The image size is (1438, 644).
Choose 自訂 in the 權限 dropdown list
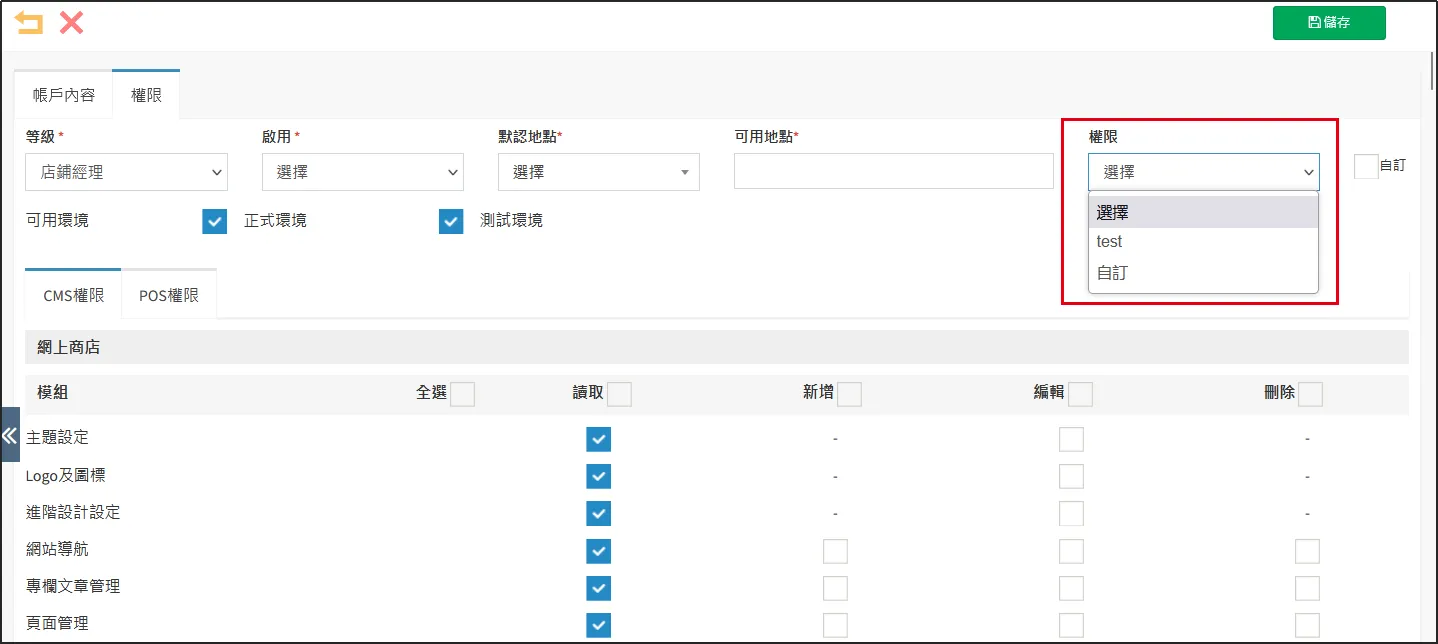pos(1113,272)
